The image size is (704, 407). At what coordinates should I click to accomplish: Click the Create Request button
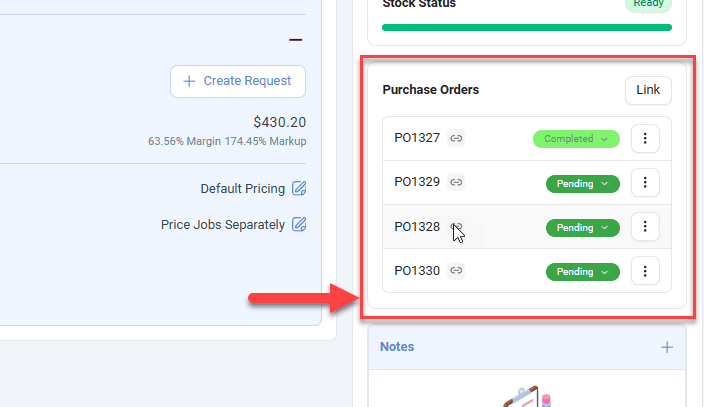(x=238, y=81)
